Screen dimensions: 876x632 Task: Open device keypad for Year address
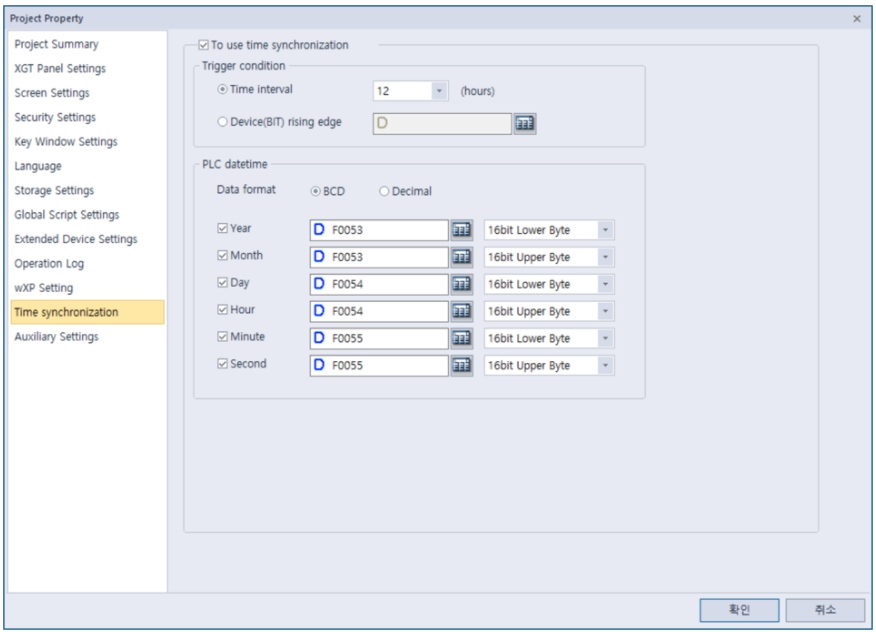click(461, 229)
